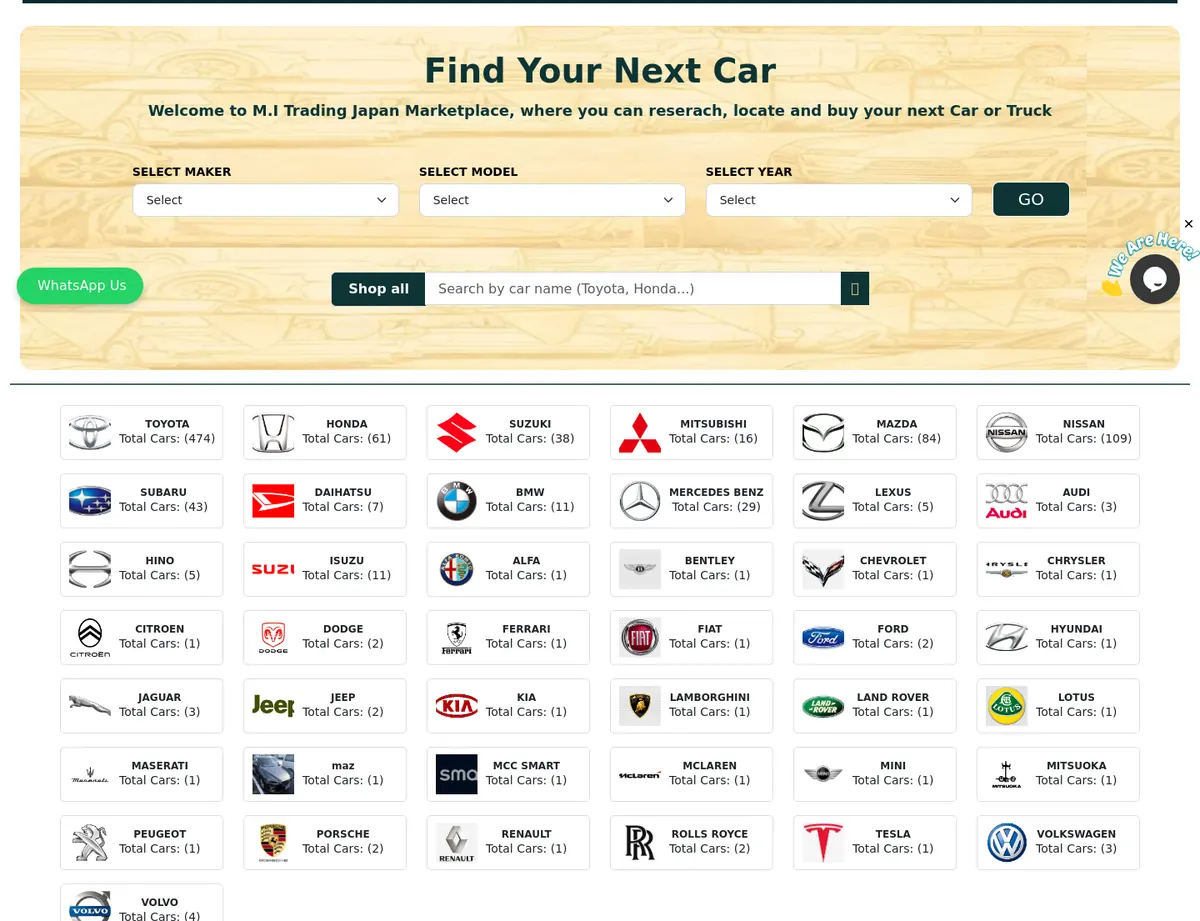Click the Audi rings logo
The width and height of the screenshot is (1200, 921).
pos(1006,501)
